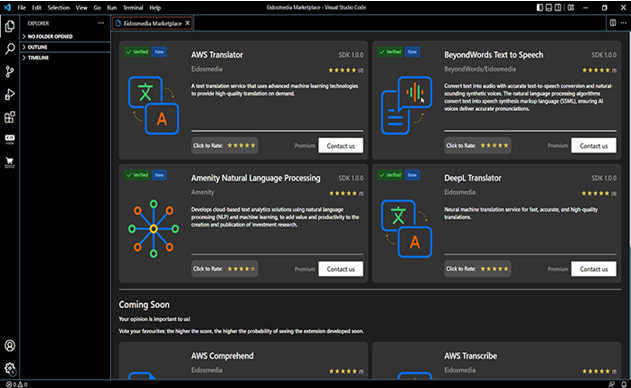Click Contact us for BeyondWords Text to Speech

click(x=594, y=146)
